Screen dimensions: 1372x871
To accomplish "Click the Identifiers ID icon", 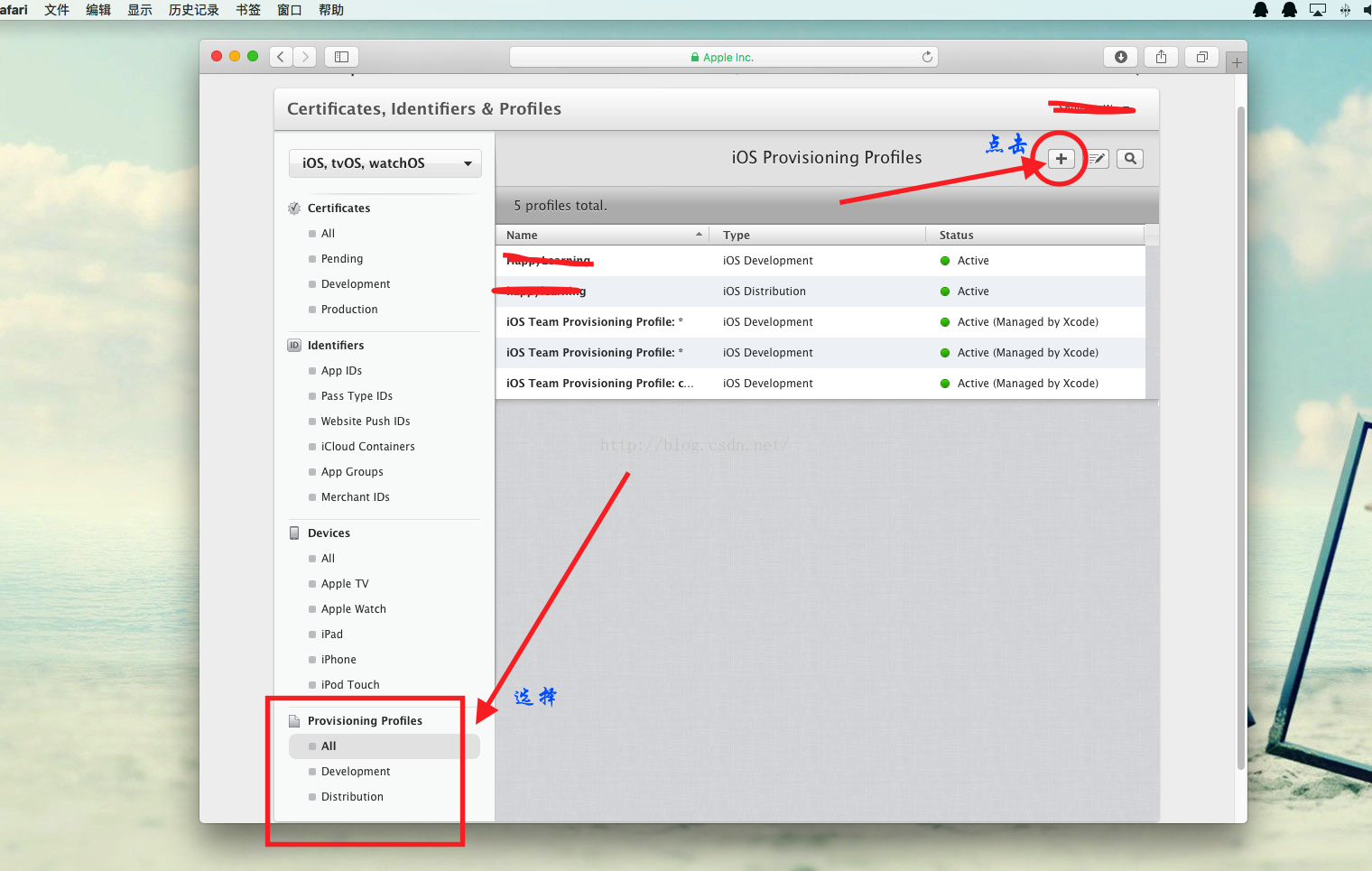I will click(x=294, y=346).
